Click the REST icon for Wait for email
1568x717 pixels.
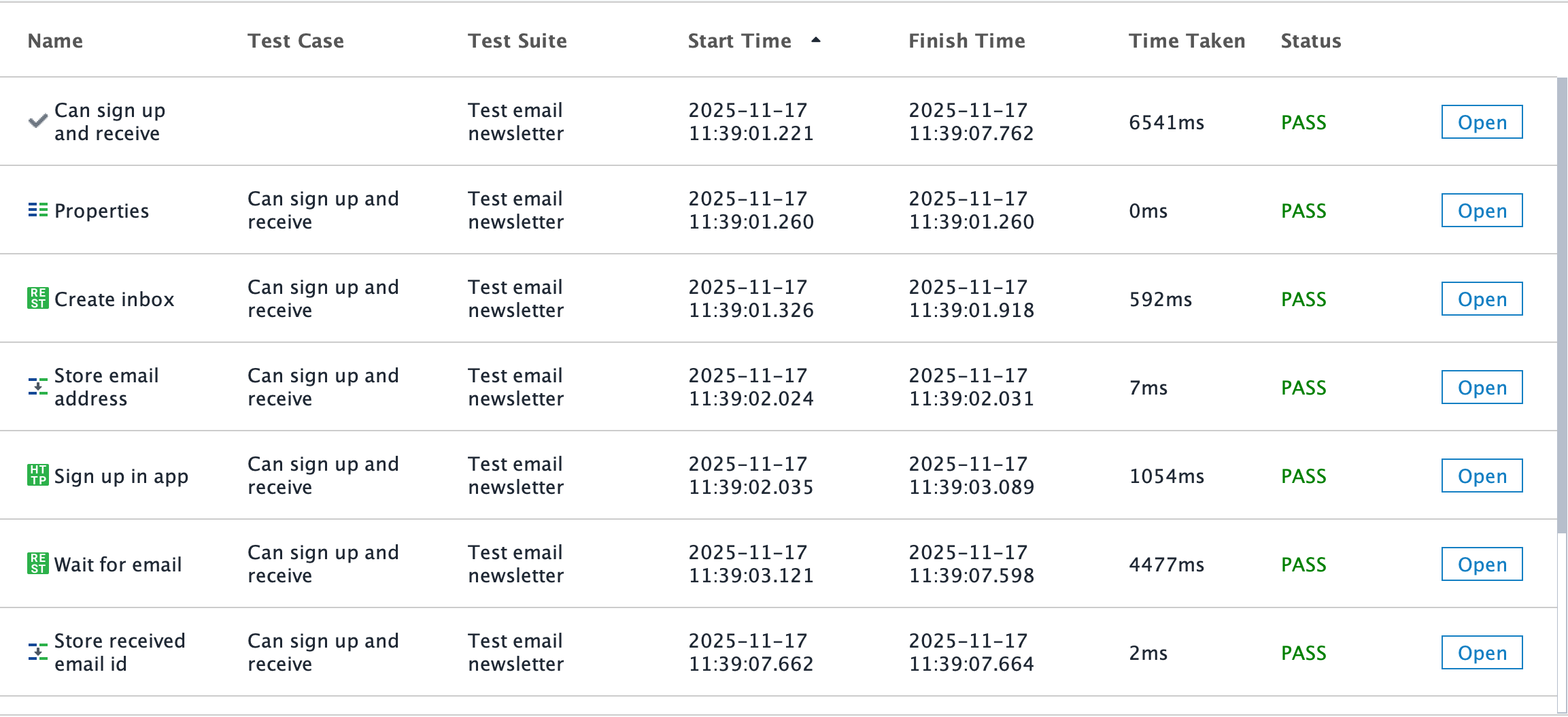[37, 563]
